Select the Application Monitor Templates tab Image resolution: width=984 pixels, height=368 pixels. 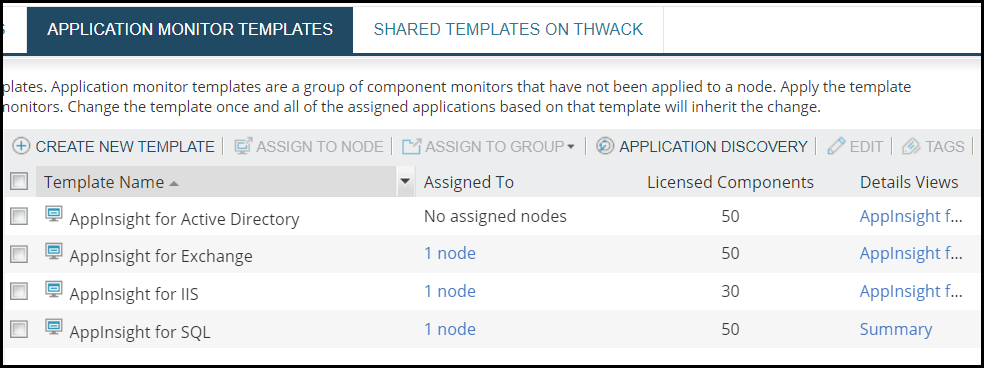(190, 30)
